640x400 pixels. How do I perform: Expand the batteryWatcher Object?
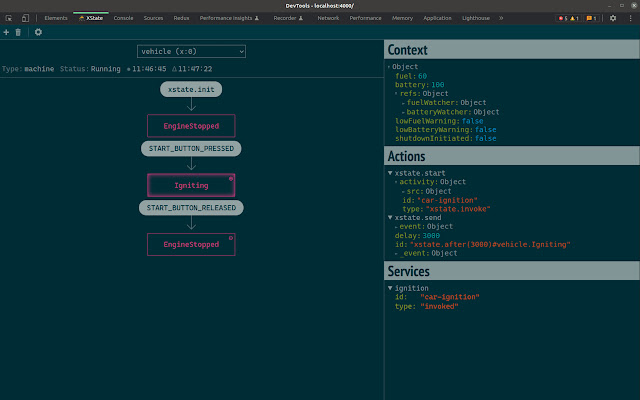pos(403,112)
